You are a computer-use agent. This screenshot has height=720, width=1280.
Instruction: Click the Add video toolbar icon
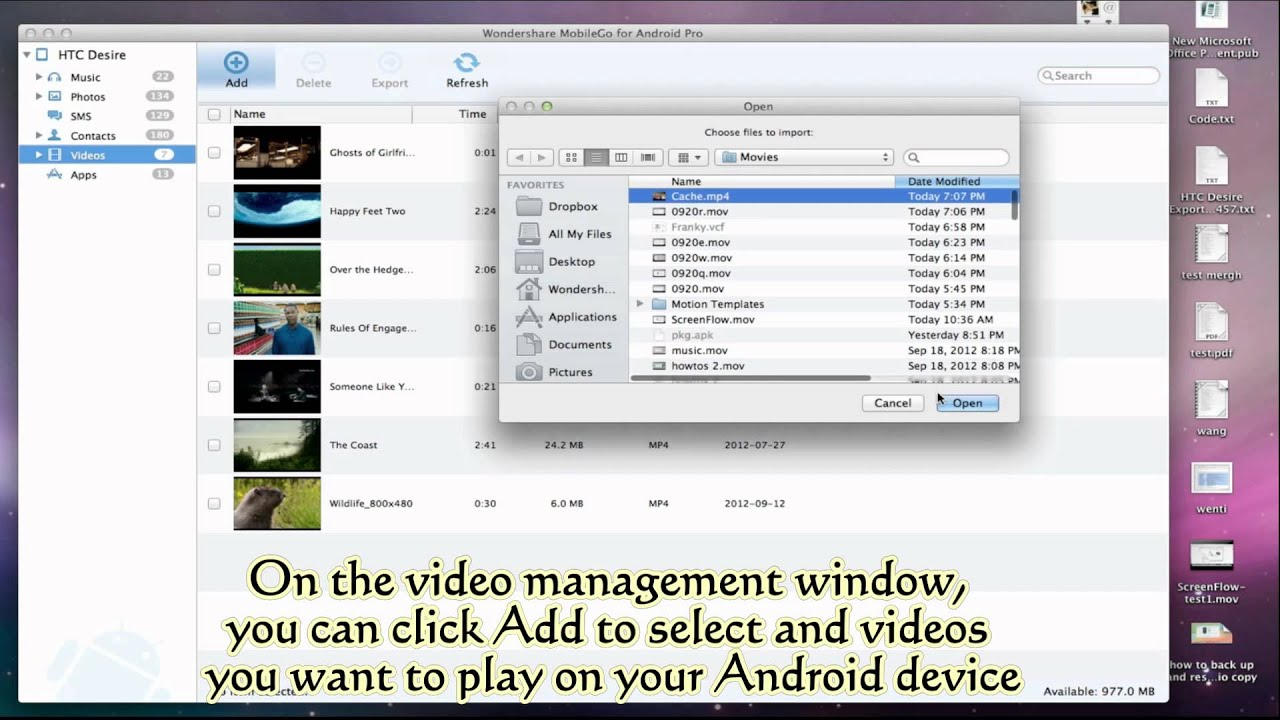coord(236,62)
